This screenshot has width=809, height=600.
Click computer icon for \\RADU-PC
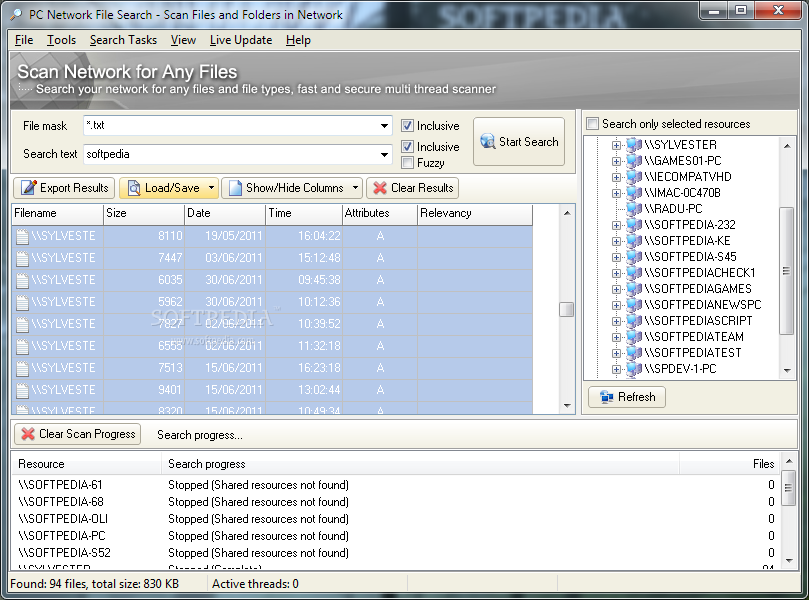tap(634, 209)
